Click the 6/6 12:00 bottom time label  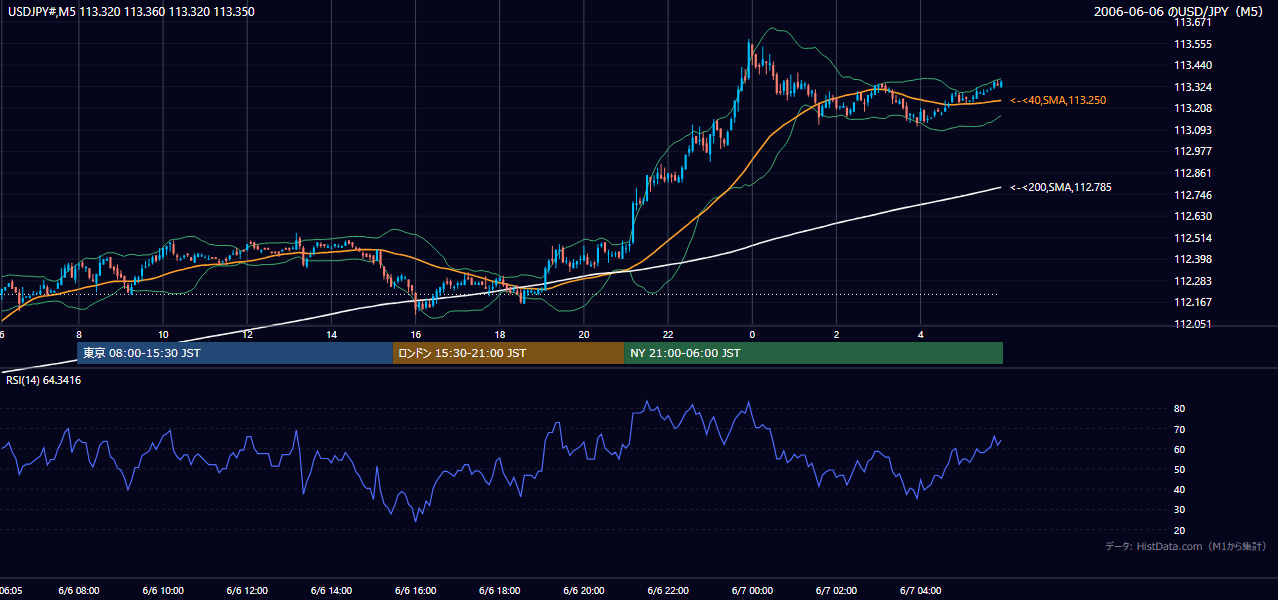[x=246, y=591]
